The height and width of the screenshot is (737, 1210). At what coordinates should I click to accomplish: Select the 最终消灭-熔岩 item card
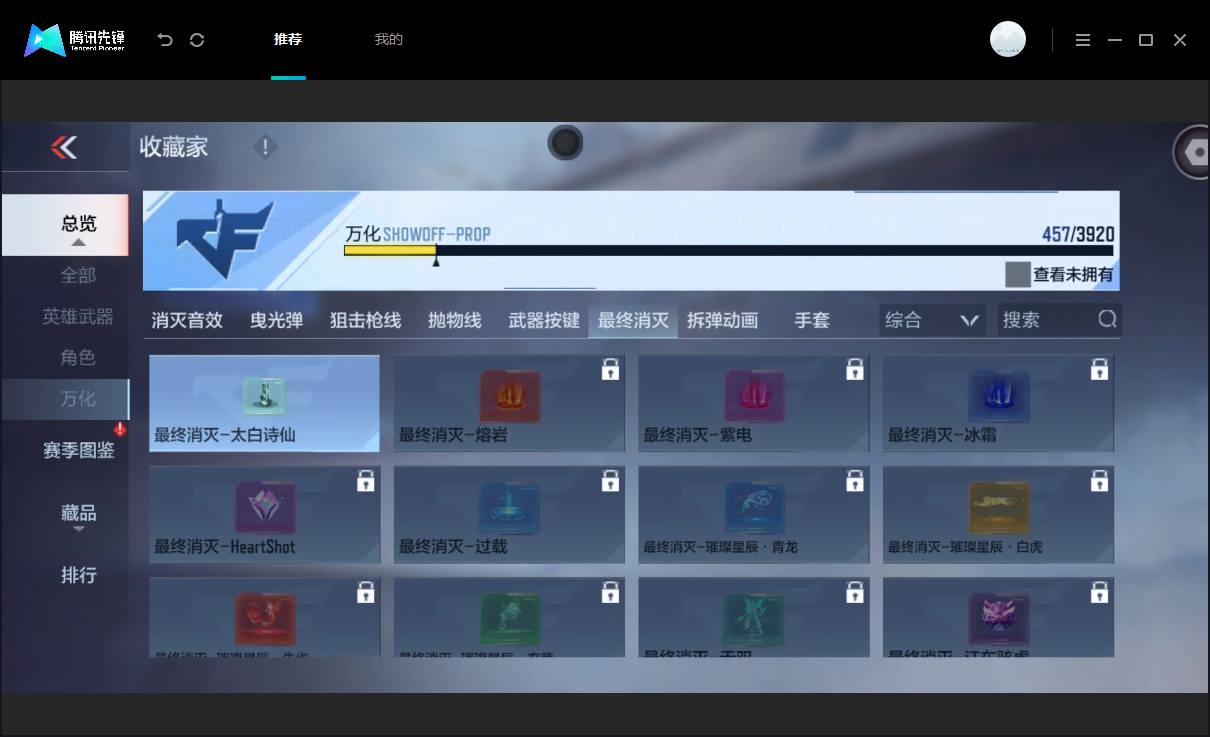pyautogui.click(x=509, y=403)
